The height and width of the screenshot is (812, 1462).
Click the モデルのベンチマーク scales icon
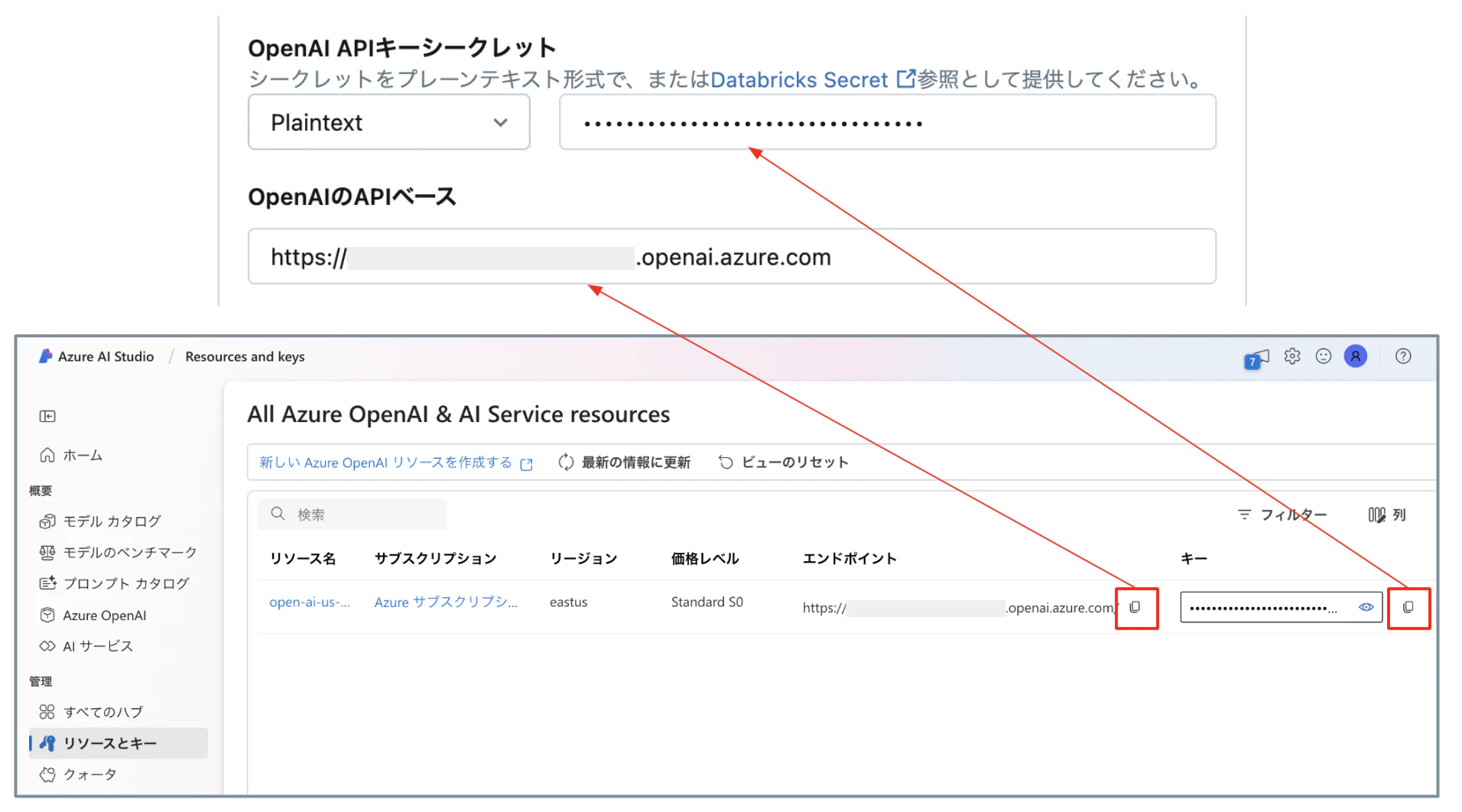(47, 553)
